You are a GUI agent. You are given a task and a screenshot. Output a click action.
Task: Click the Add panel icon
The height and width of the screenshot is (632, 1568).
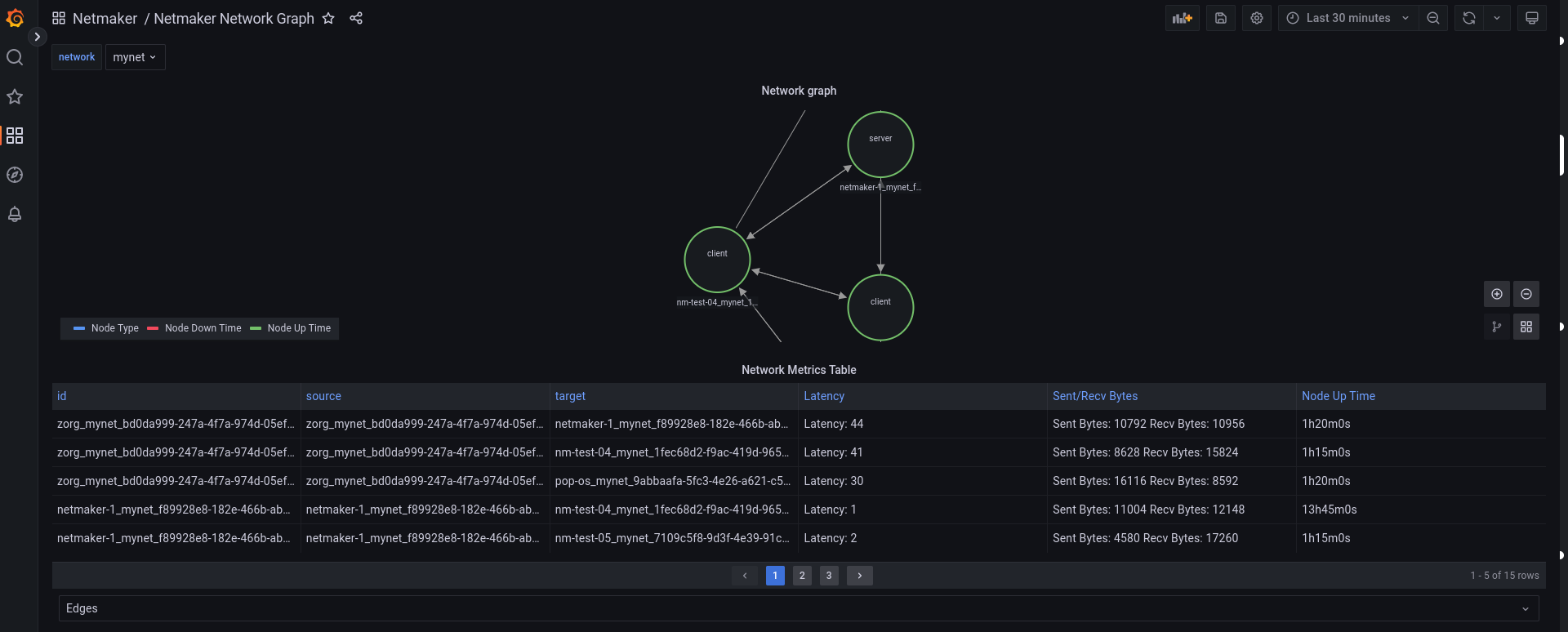(1182, 18)
